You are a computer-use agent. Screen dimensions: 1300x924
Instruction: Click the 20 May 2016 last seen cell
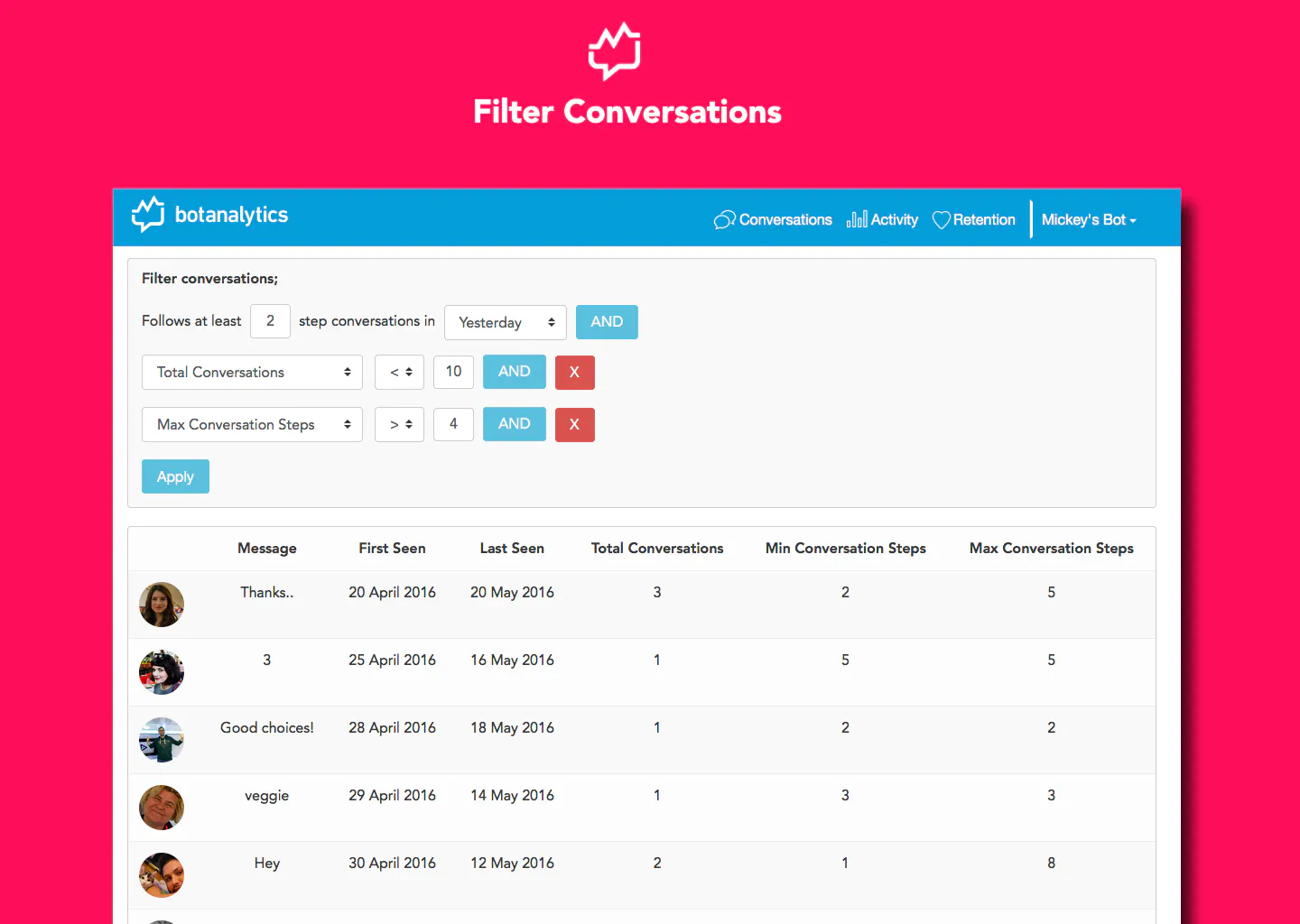512,592
